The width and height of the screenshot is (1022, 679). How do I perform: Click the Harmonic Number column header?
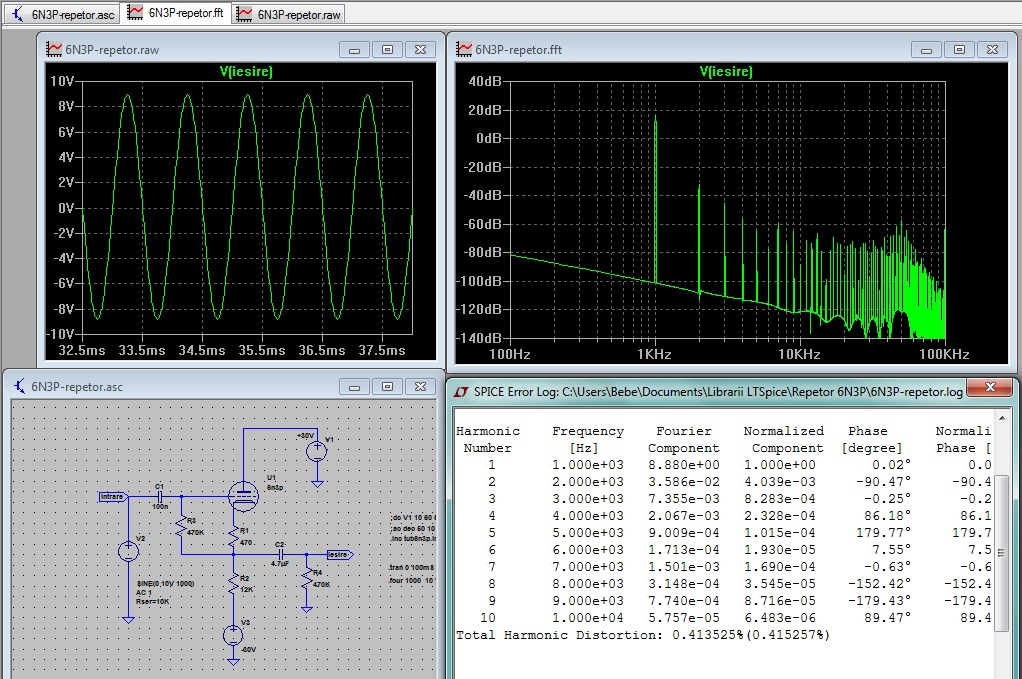pyautogui.click(x=488, y=439)
